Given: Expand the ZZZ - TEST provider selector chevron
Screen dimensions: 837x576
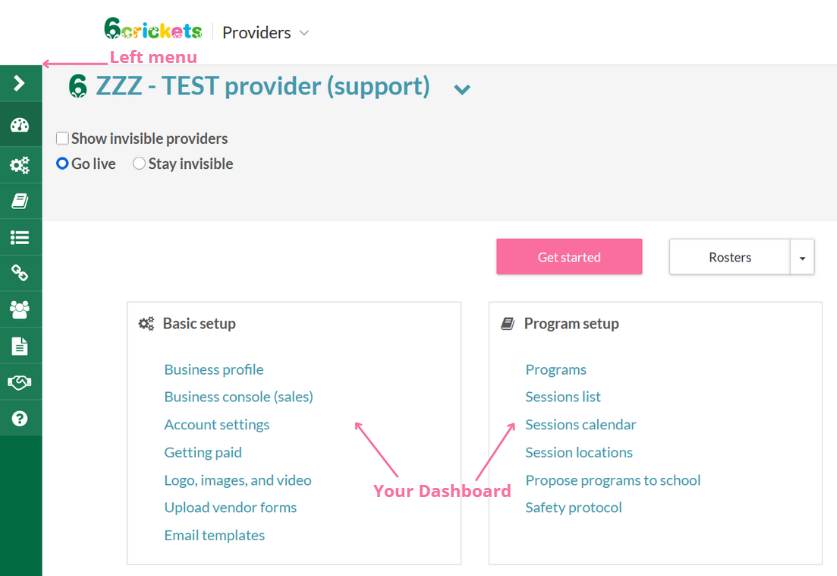Looking at the screenshot, I should coord(462,89).
